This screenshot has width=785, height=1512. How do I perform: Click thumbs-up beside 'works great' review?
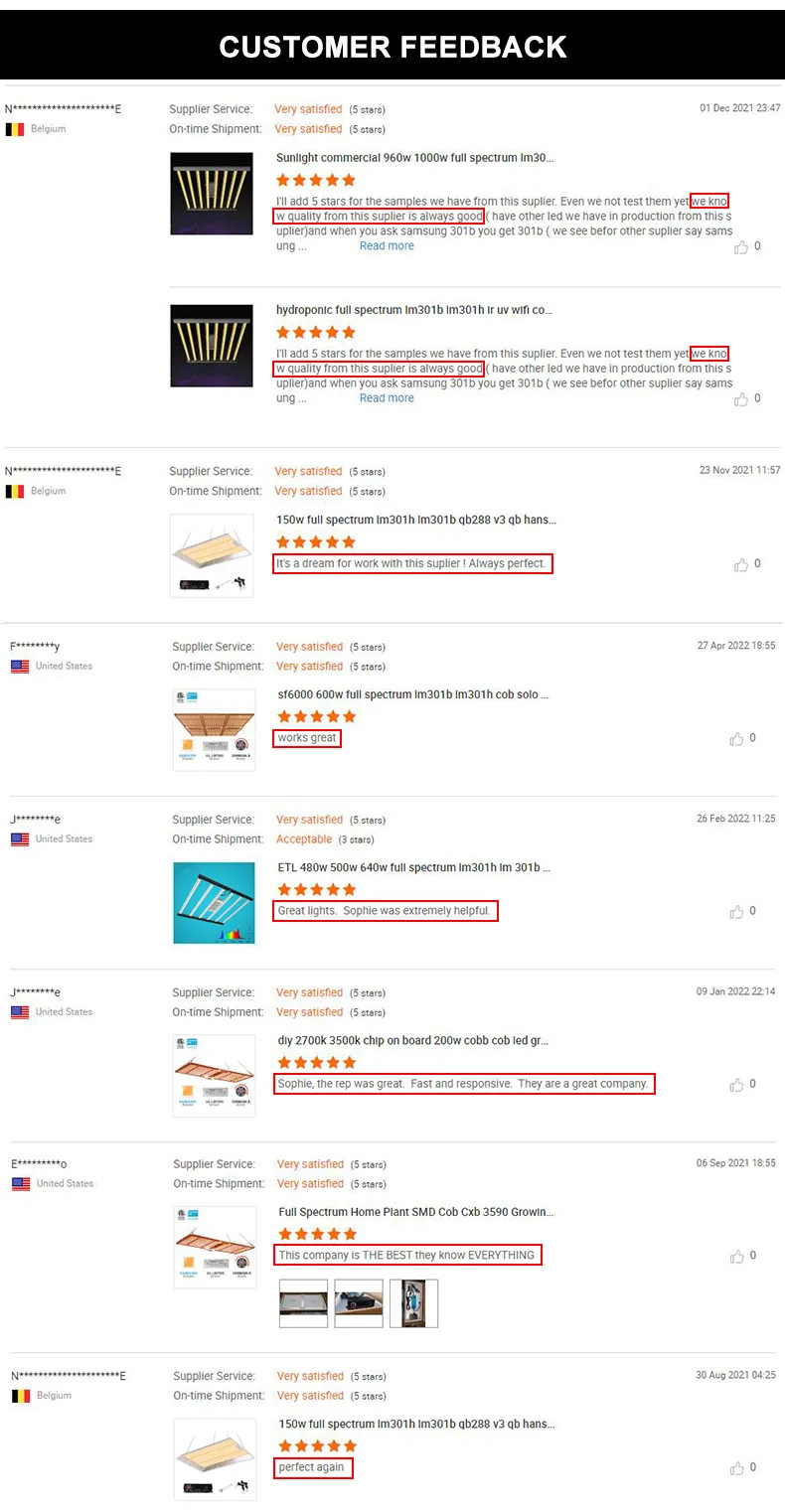pos(736,739)
